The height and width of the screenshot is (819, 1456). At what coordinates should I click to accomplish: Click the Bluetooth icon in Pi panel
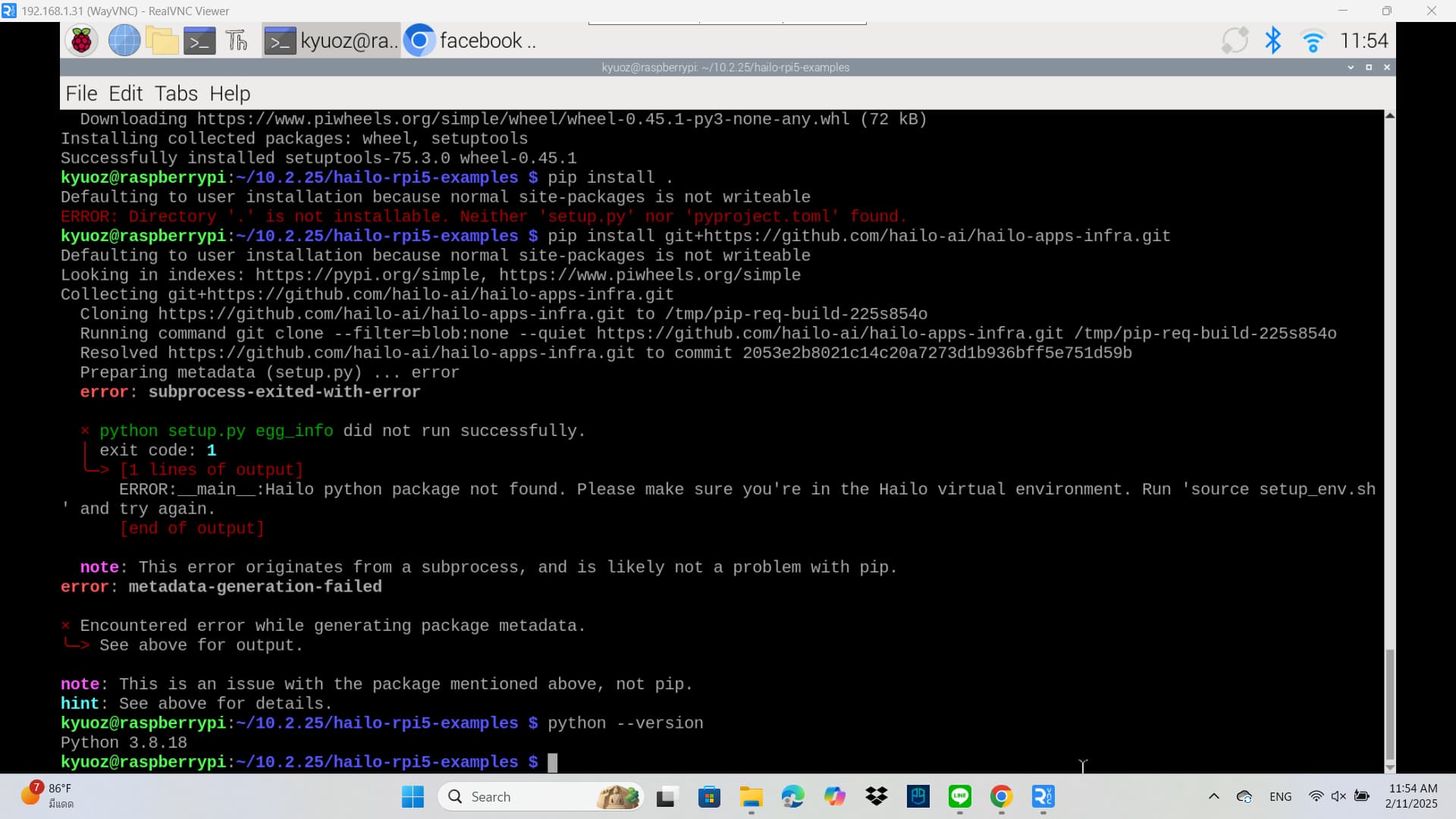1272,40
